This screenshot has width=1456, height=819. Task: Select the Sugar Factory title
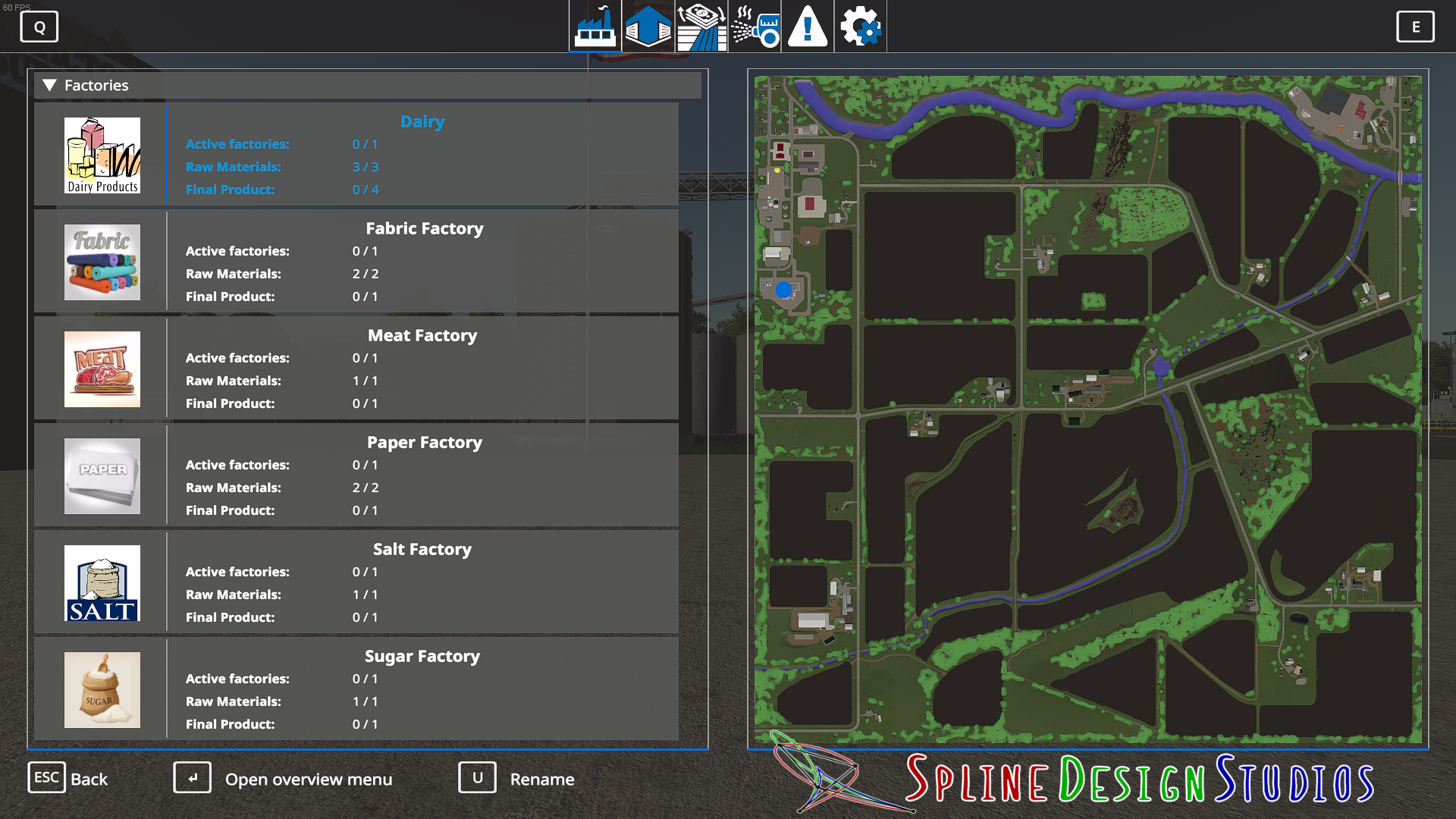422,656
